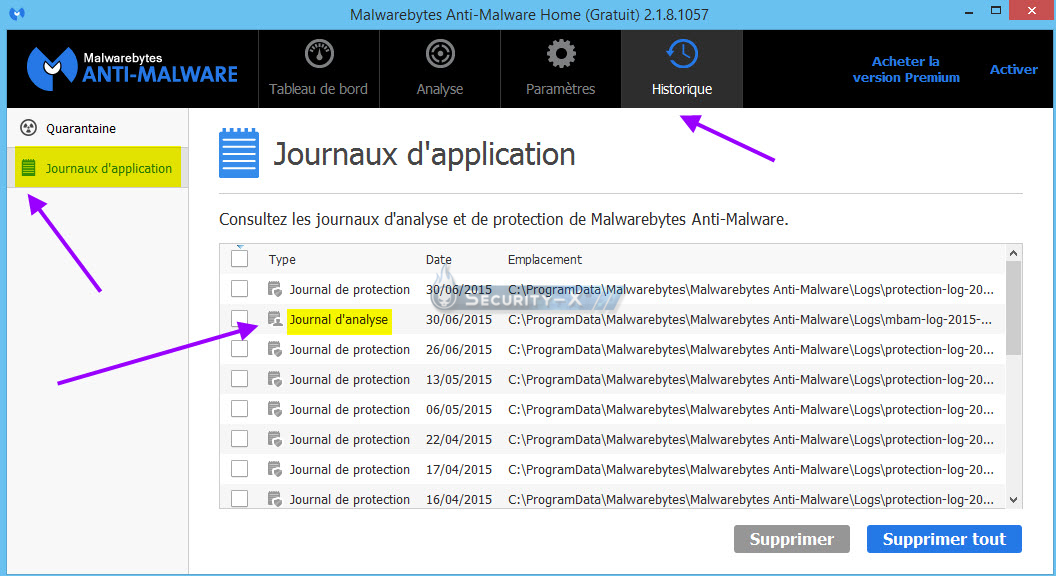This screenshot has height=576, width=1056.
Task: Click the 22/04/2015 date cell
Action: pos(459,439)
